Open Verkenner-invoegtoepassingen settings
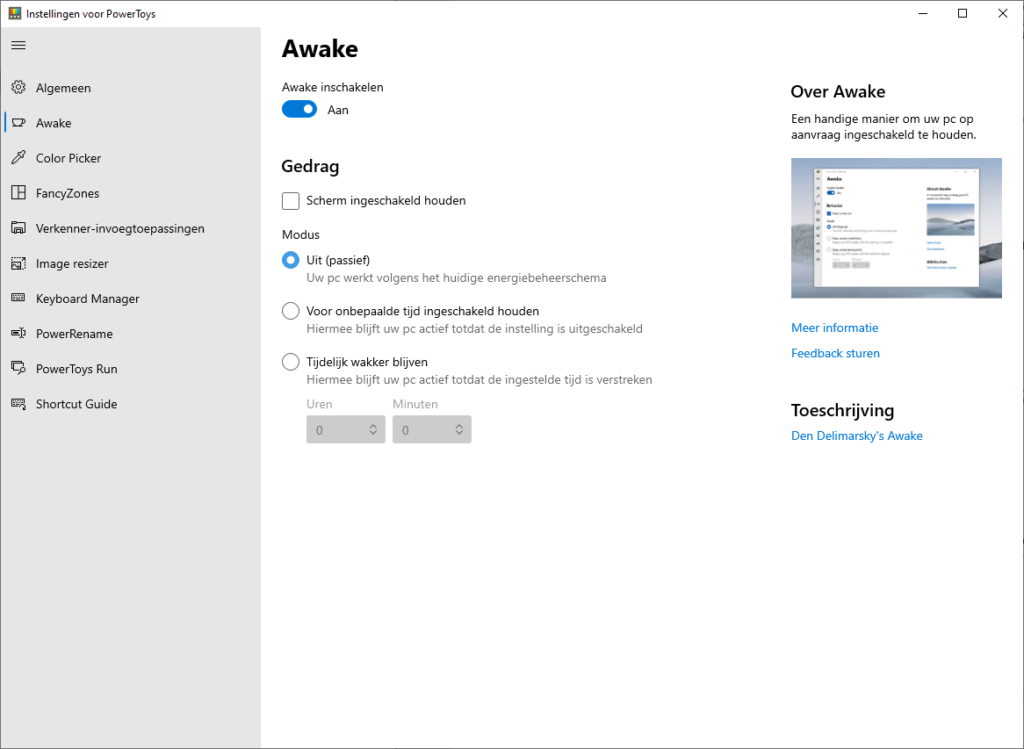The width and height of the screenshot is (1024, 749). tap(131, 229)
